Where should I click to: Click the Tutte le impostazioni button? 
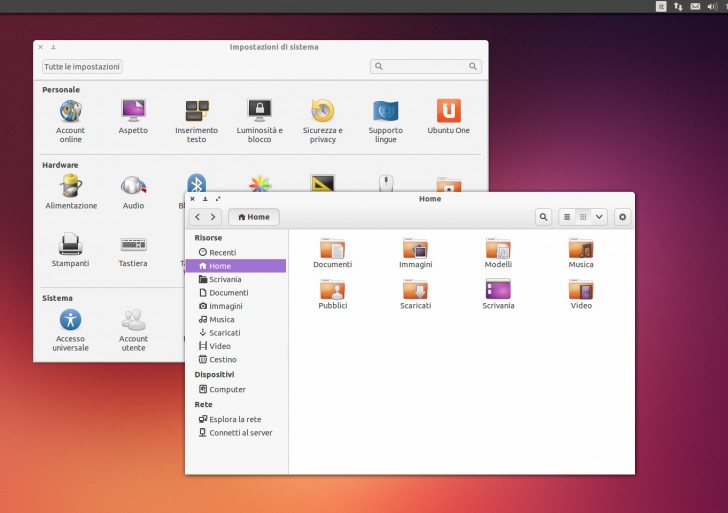(x=82, y=67)
